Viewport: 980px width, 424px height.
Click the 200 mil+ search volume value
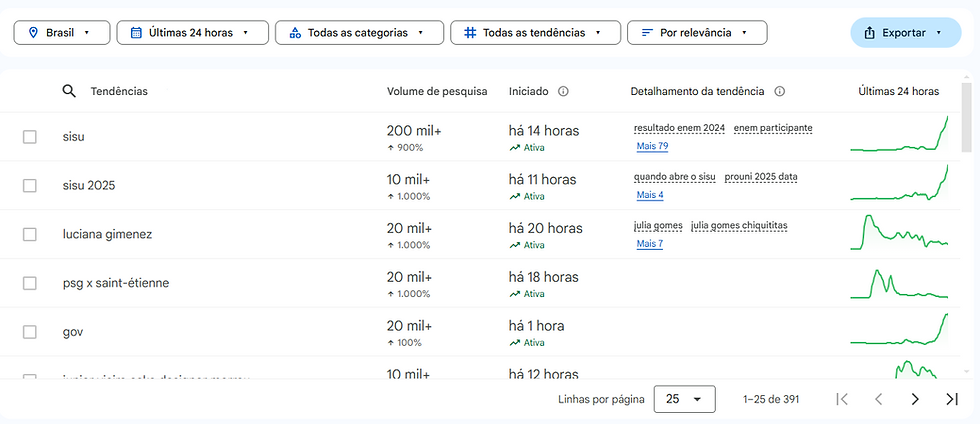coord(414,131)
